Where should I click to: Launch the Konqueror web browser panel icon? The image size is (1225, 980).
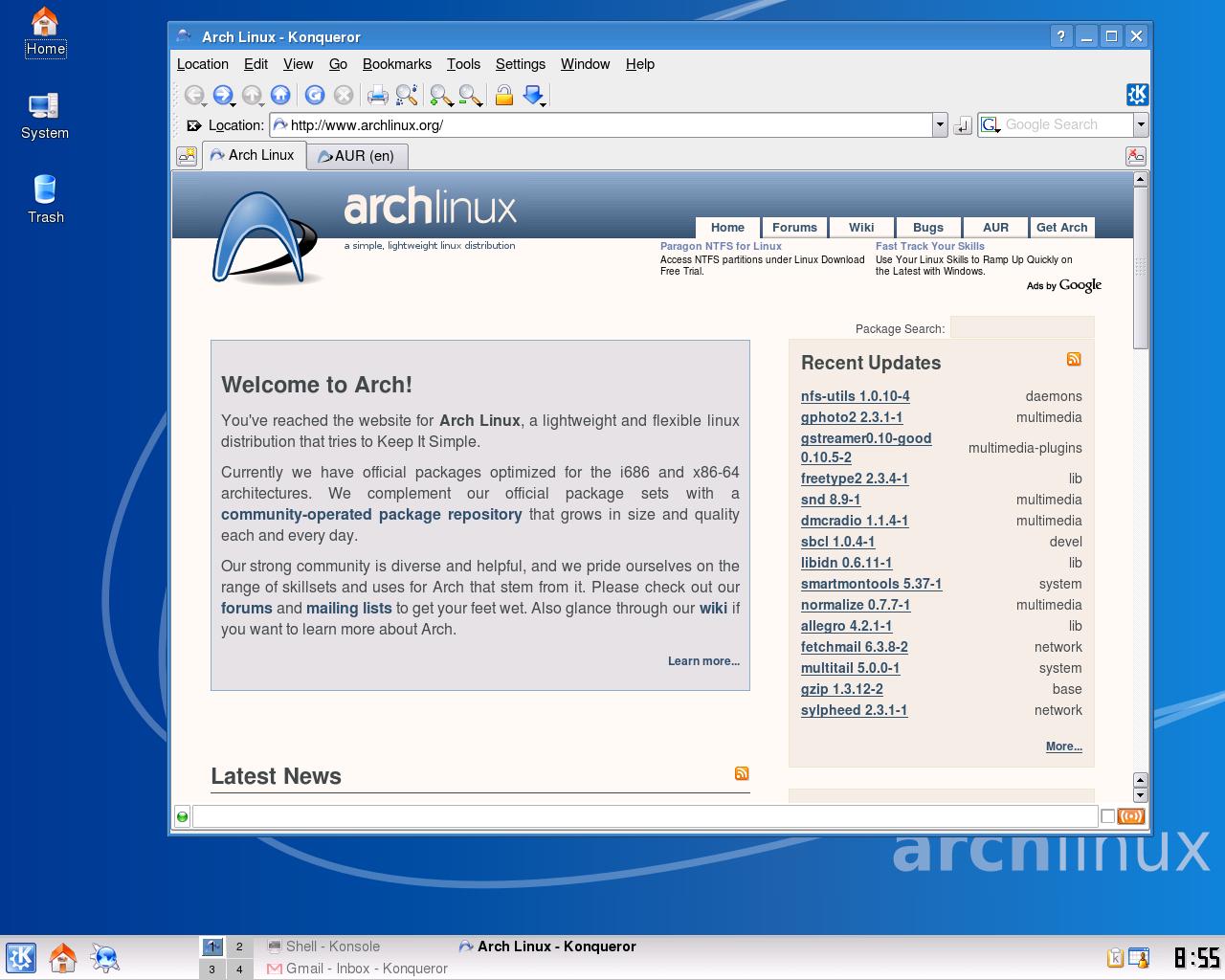point(105,957)
